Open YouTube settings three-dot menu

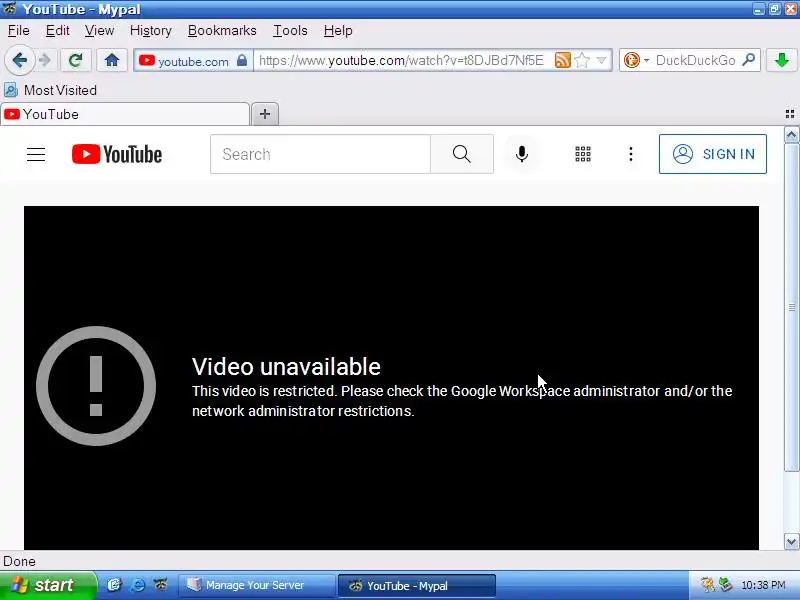631,154
